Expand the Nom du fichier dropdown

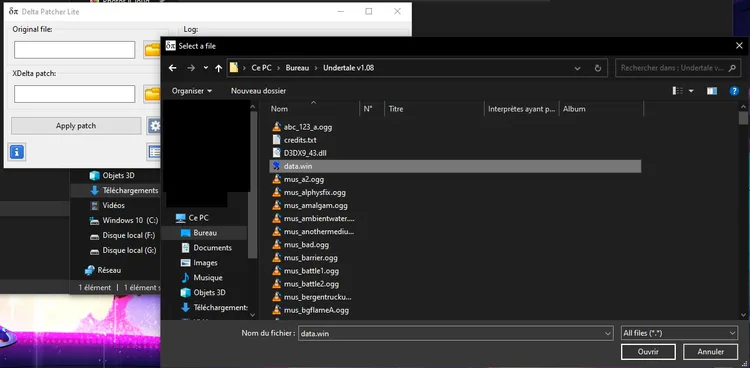[x=607, y=334]
